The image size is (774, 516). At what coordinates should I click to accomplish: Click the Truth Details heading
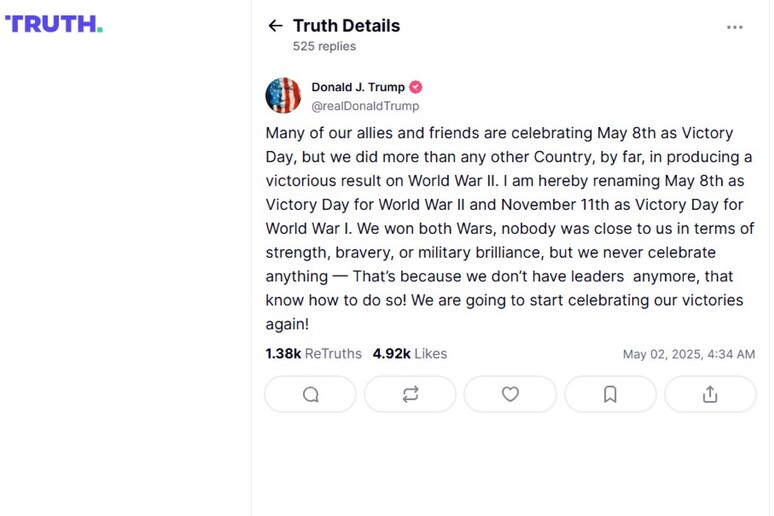(x=346, y=26)
